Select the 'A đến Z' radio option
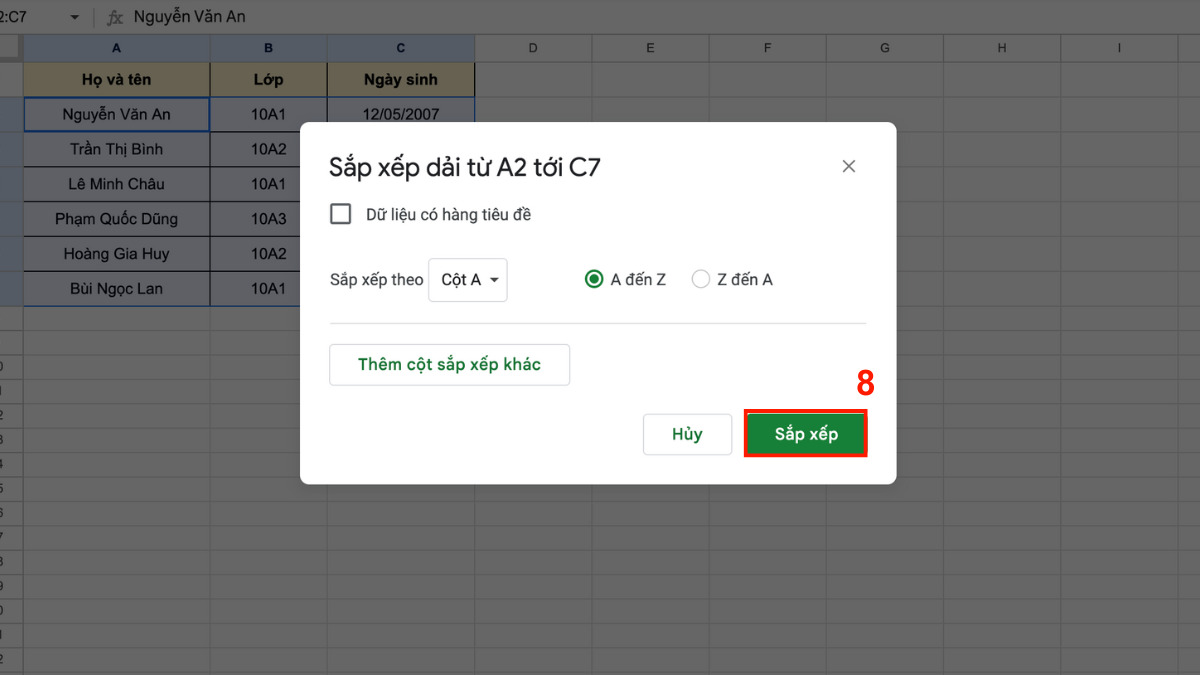Image resolution: width=1200 pixels, height=675 pixels. (594, 280)
